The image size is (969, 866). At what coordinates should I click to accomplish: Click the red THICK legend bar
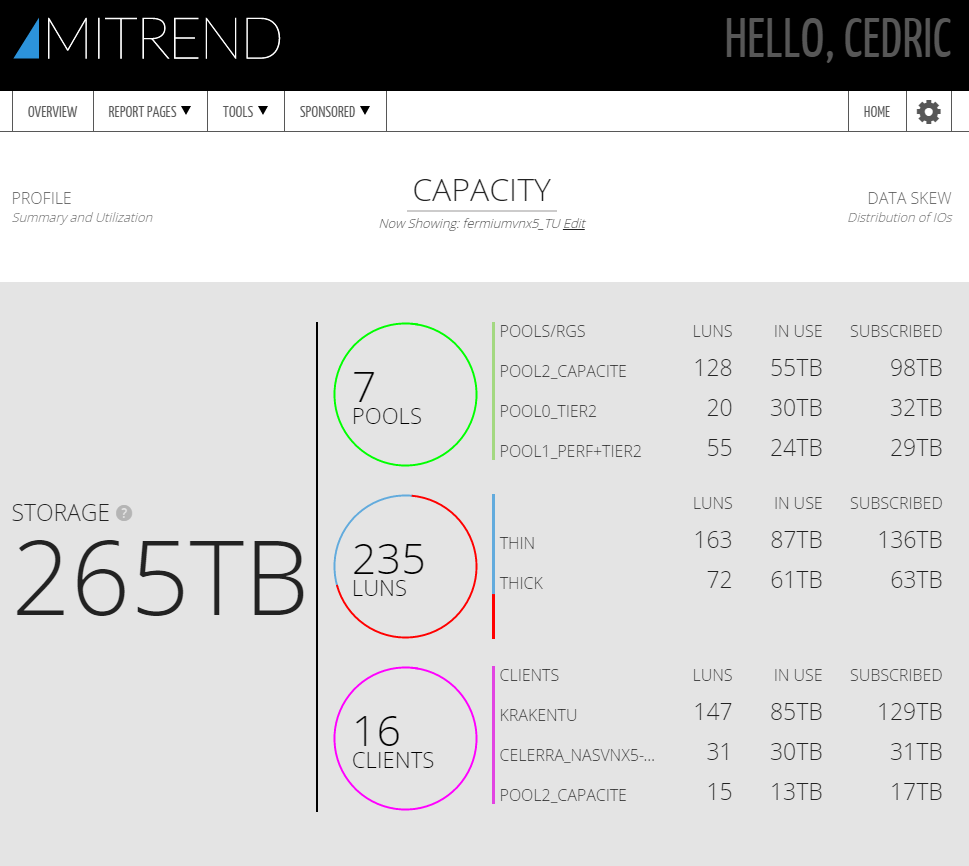pos(494,616)
